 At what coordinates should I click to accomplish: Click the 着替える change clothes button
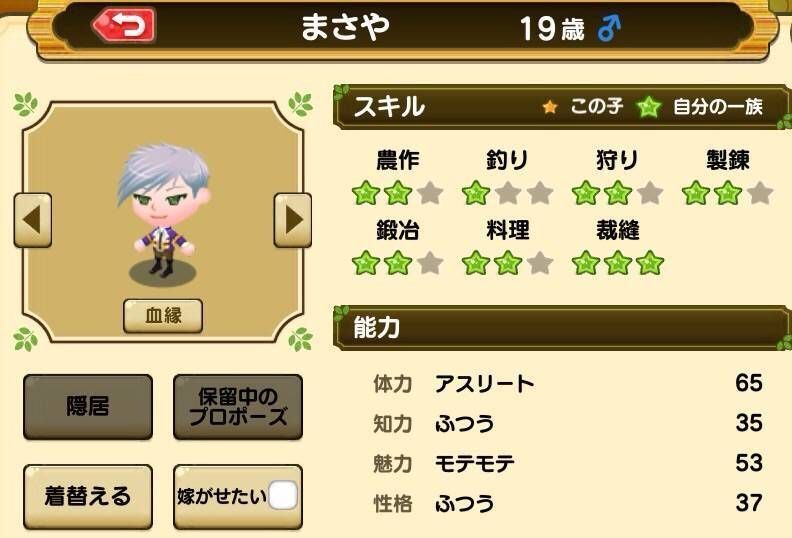(88, 496)
